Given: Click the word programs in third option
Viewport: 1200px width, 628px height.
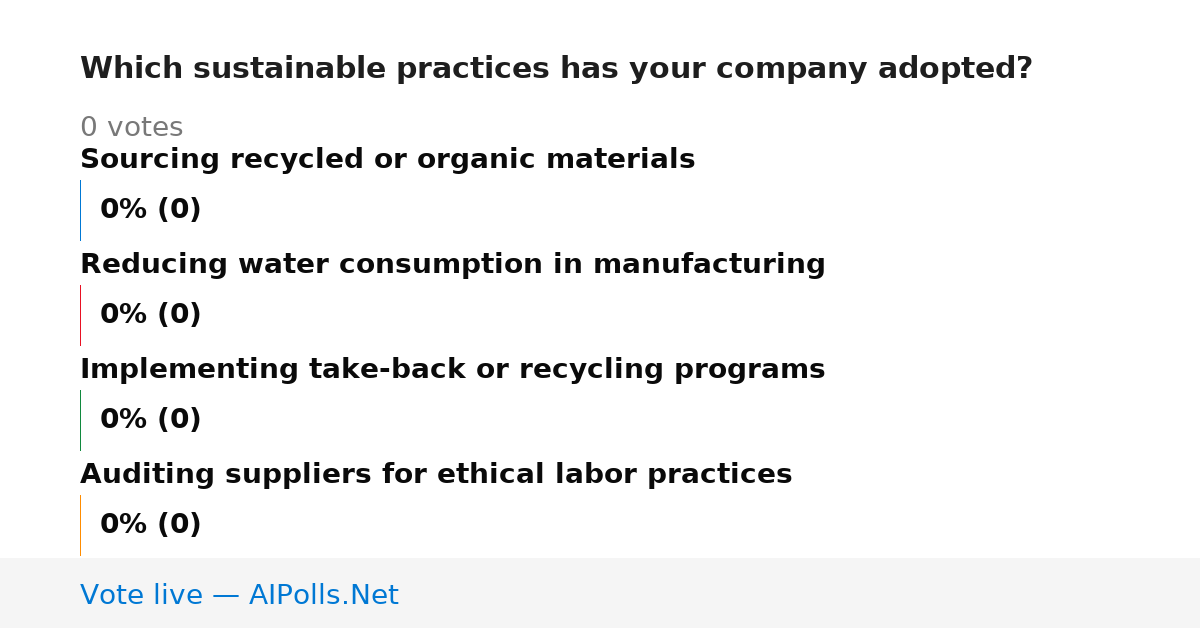Looking at the screenshot, I should (x=763, y=372).
